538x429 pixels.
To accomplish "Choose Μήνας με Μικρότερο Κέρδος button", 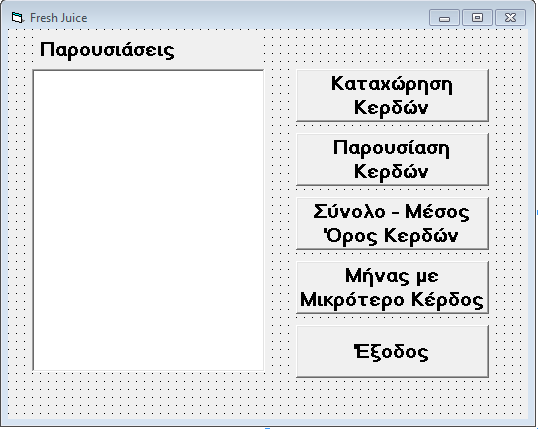I will point(392,288).
